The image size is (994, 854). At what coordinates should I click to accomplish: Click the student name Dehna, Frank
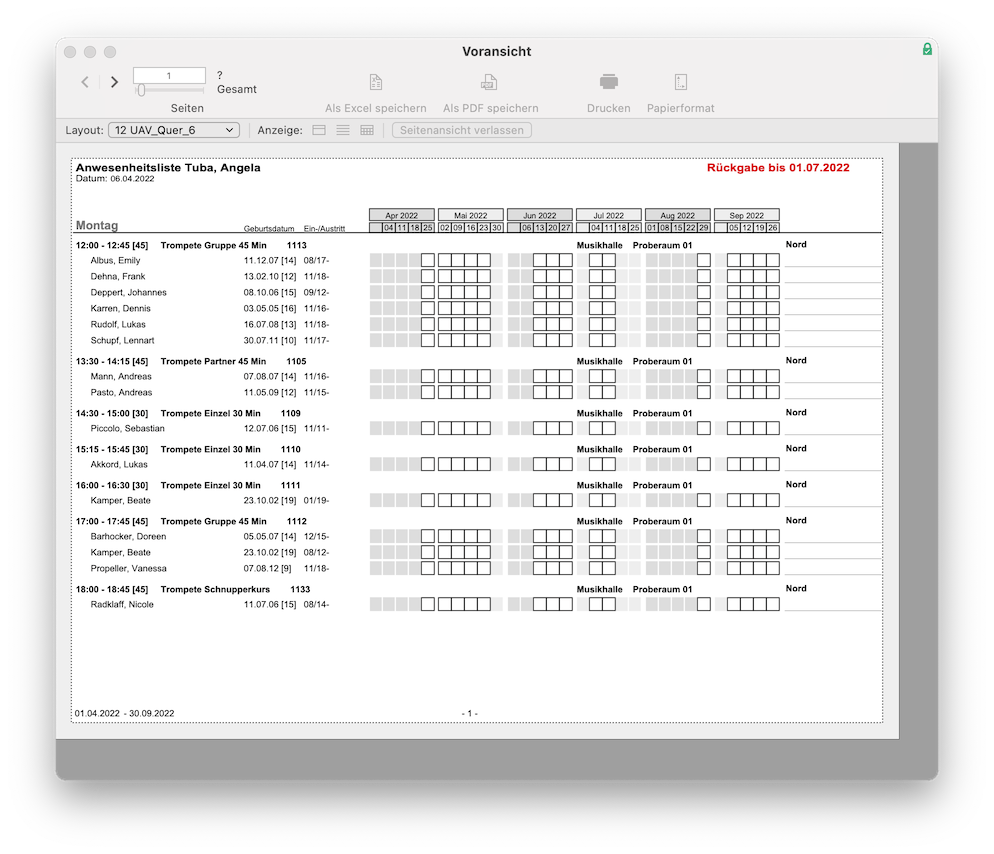coord(118,276)
